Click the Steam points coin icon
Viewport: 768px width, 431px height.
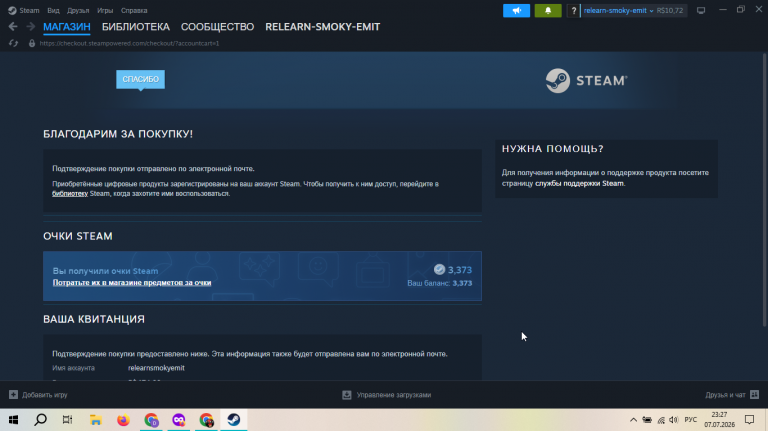pyautogui.click(x=439, y=269)
